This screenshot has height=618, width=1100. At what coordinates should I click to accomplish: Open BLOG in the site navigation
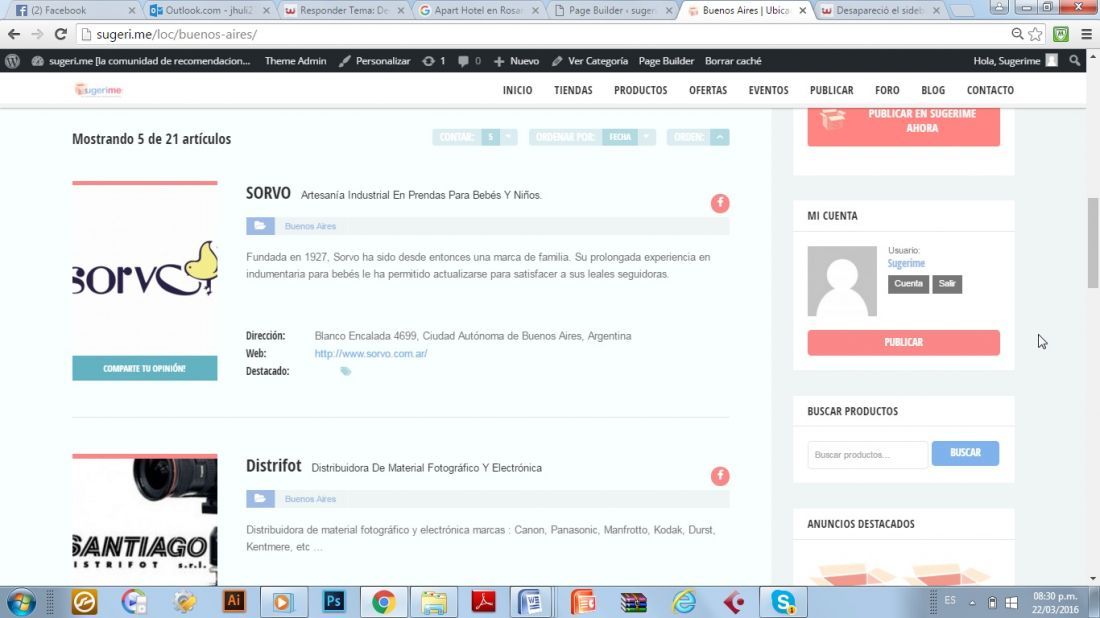(933, 90)
